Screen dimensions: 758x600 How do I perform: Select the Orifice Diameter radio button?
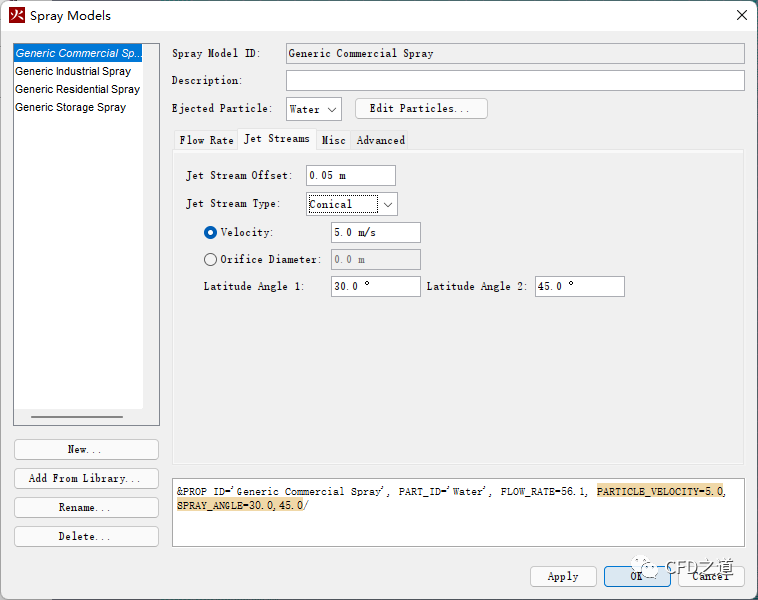point(211,260)
